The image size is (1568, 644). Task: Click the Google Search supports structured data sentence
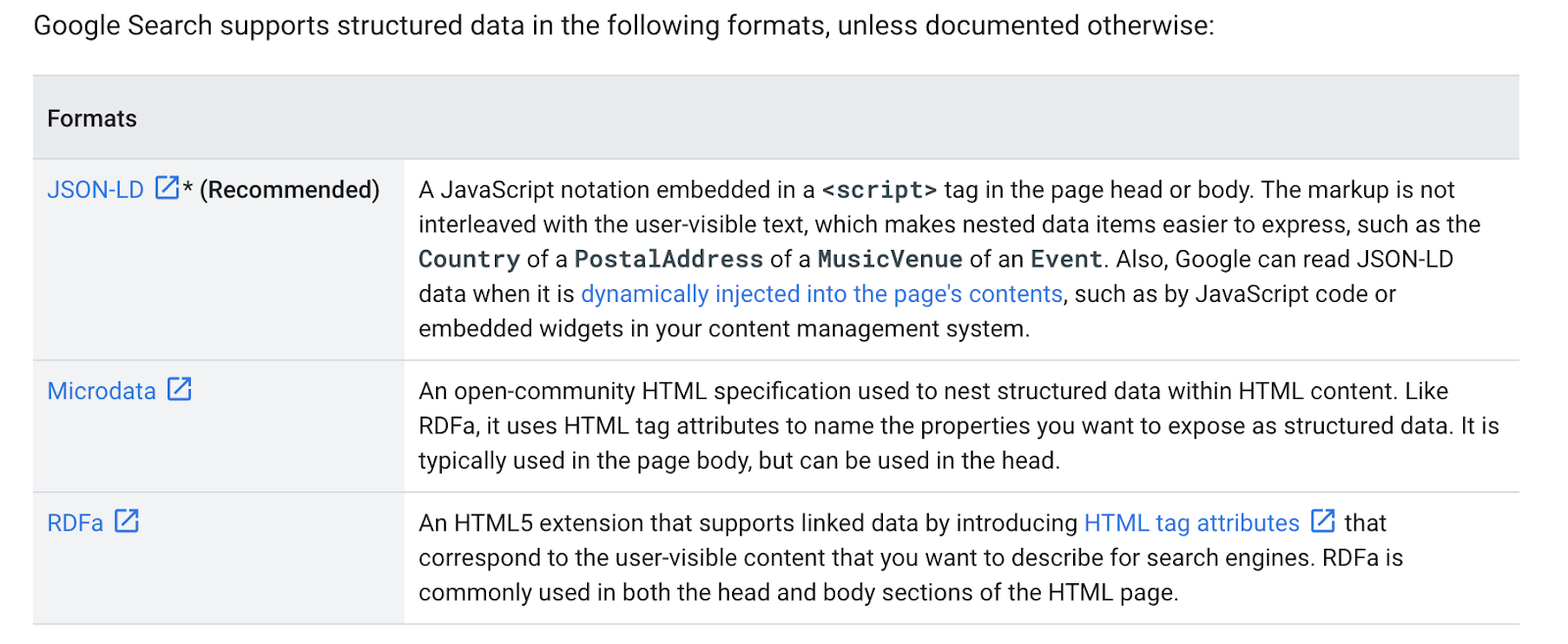tap(623, 25)
